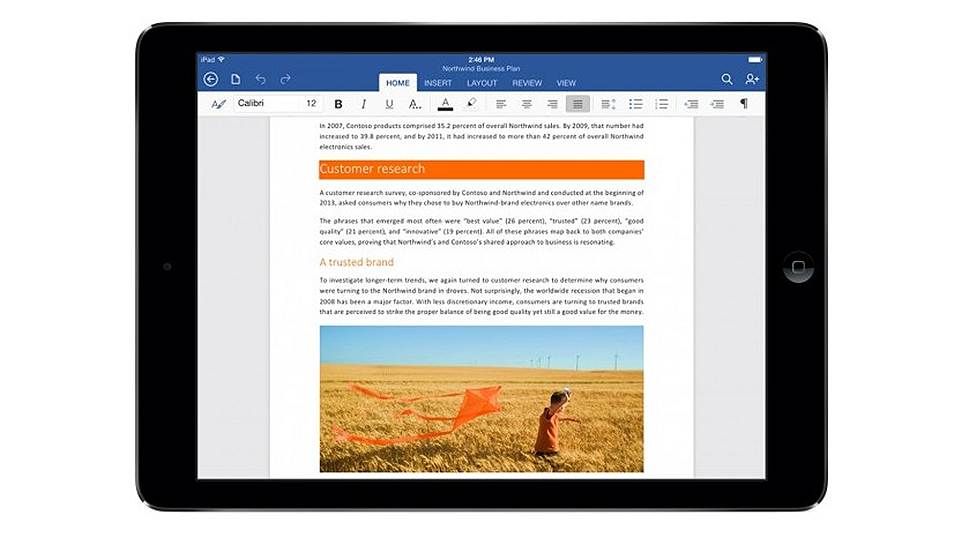The width and height of the screenshot is (968, 544).
Task: Open the text styles brush icon
Action: tap(219, 104)
